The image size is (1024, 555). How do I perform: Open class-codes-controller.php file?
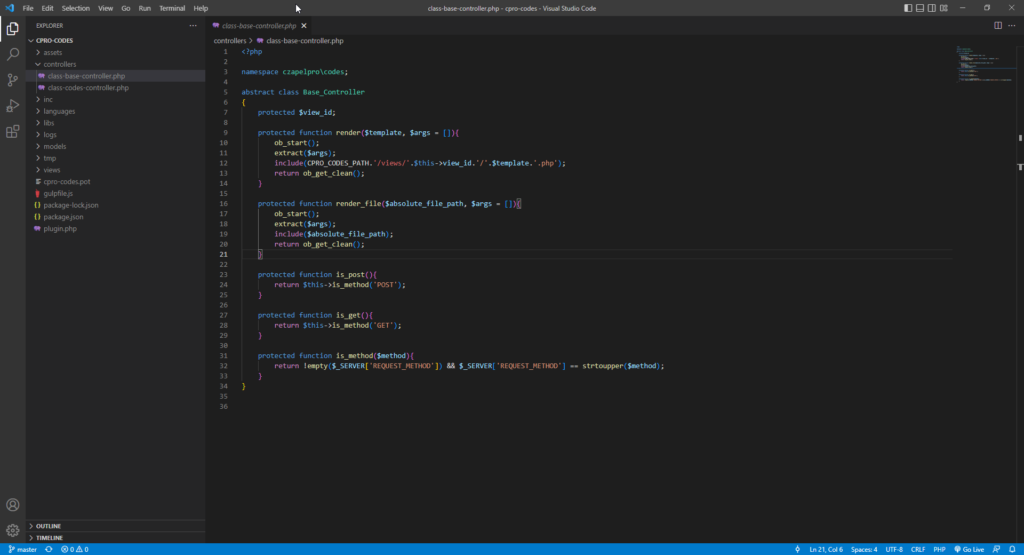(x=116, y=87)
